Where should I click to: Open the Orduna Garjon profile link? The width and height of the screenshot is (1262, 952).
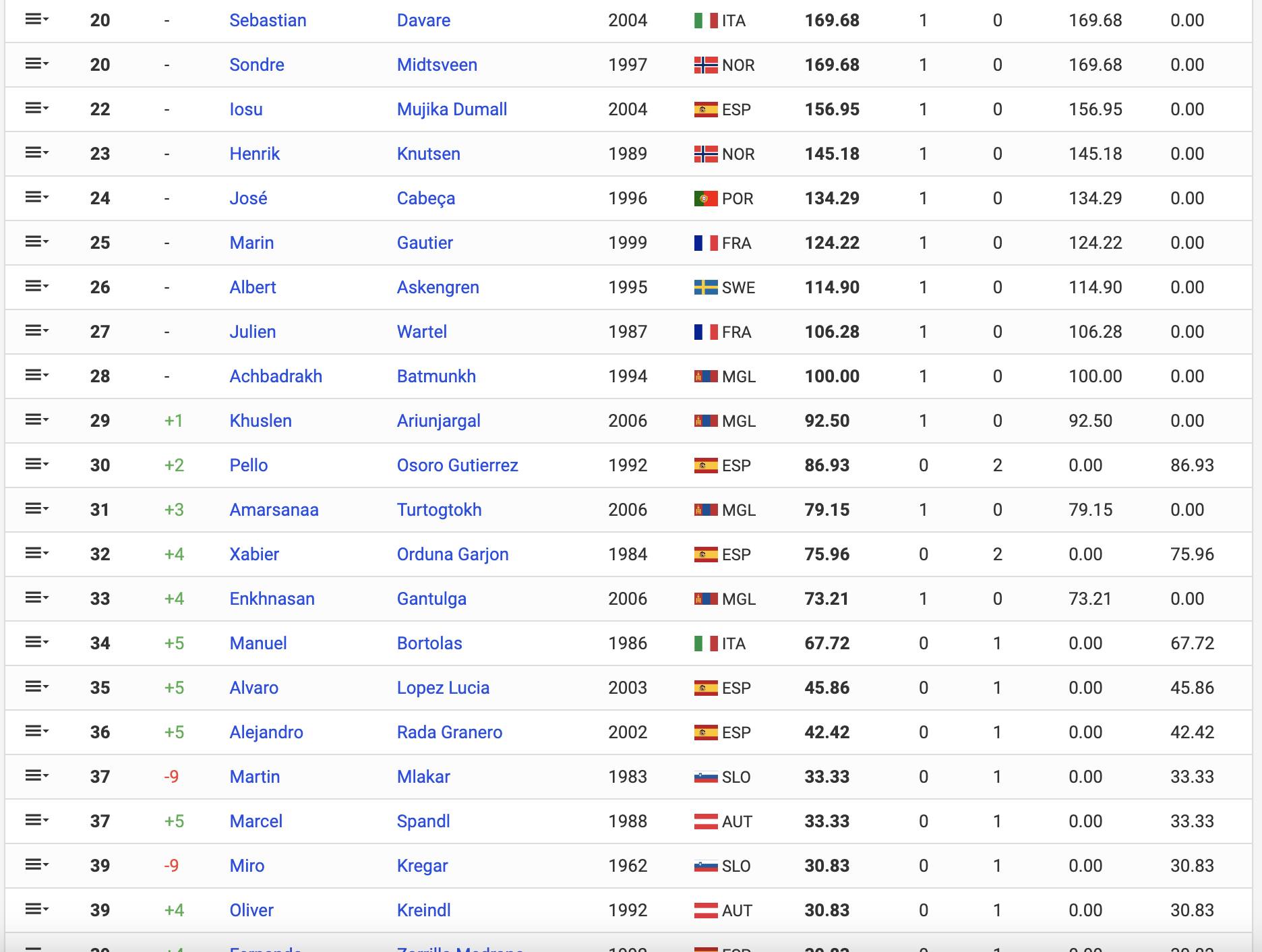(452, 554)
